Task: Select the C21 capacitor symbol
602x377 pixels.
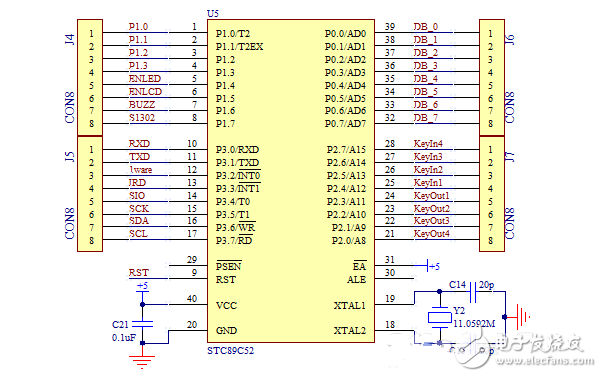Action: (142, 324)
